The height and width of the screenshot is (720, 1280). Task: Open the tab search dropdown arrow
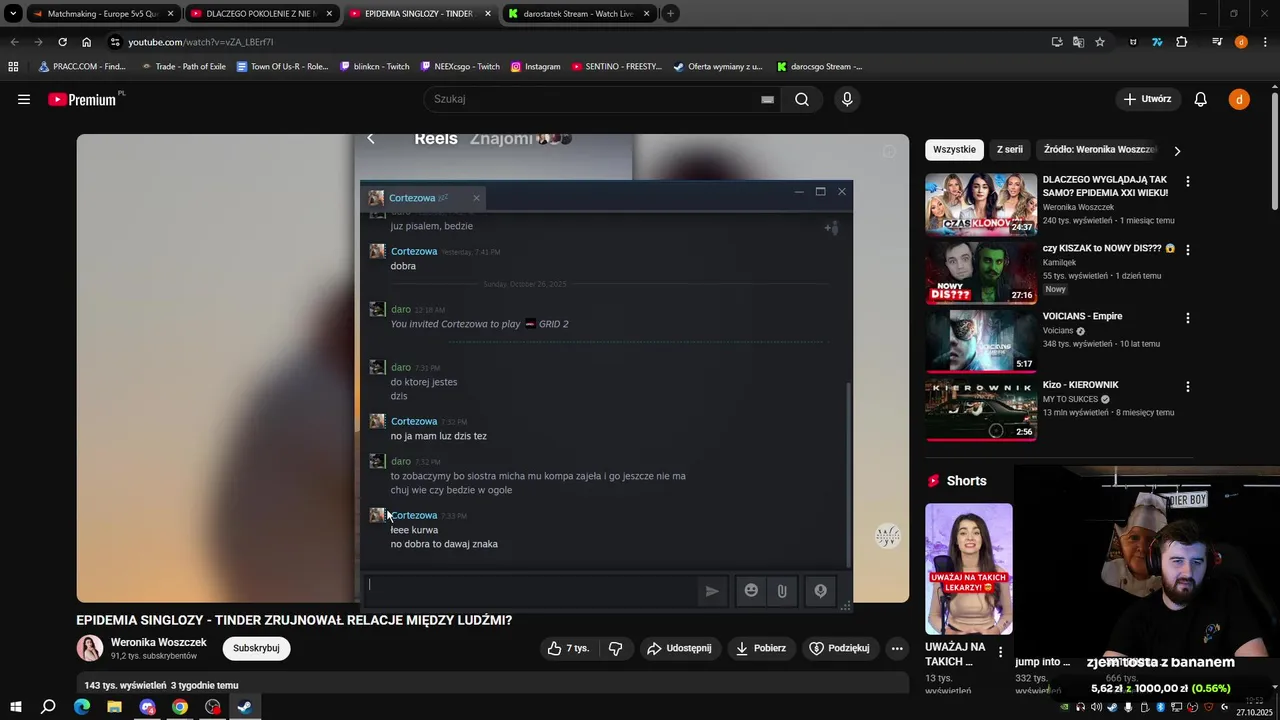click(13, 14)
